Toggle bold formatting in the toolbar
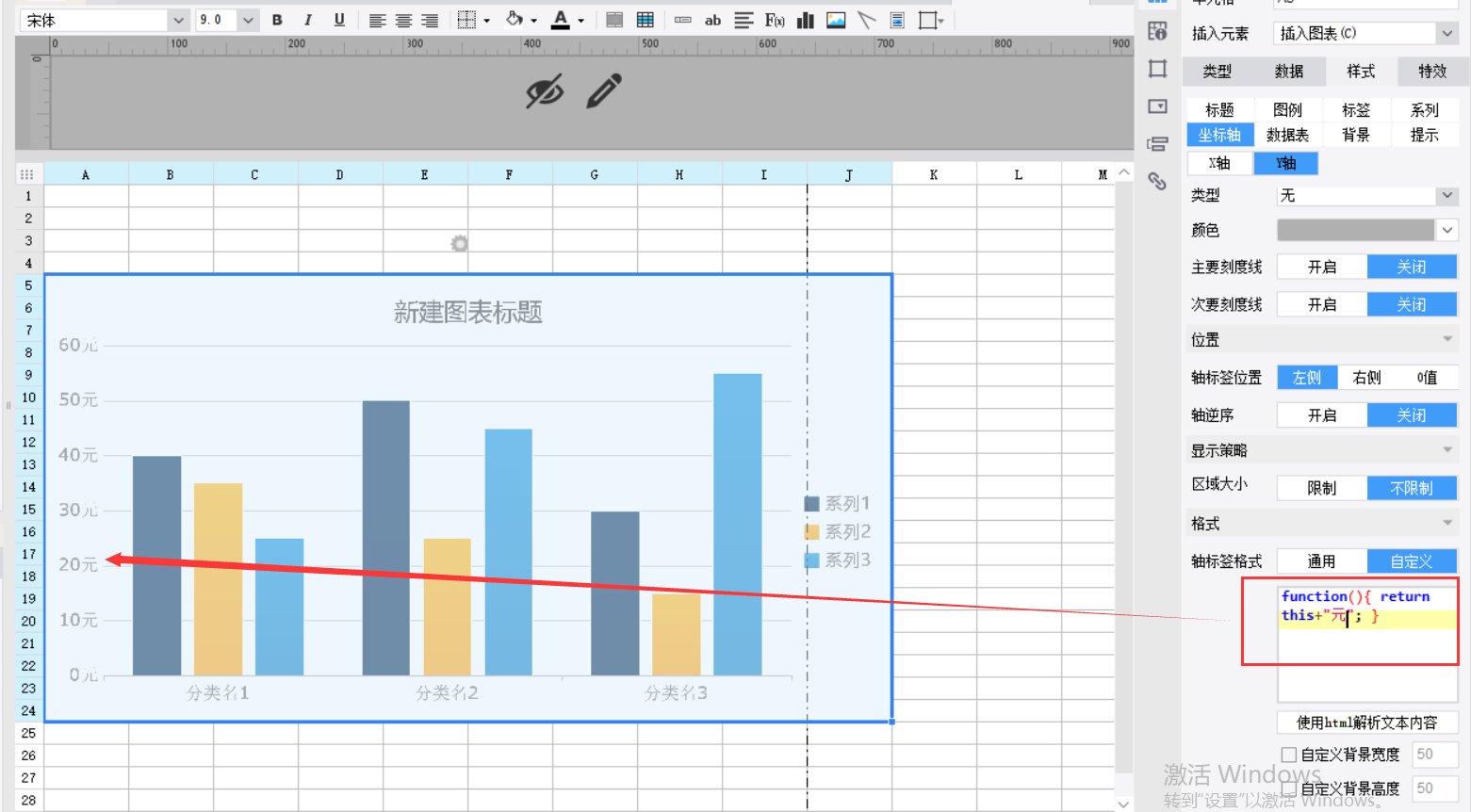The width and height of the screenshot is (1471, 812). [277, 20]
